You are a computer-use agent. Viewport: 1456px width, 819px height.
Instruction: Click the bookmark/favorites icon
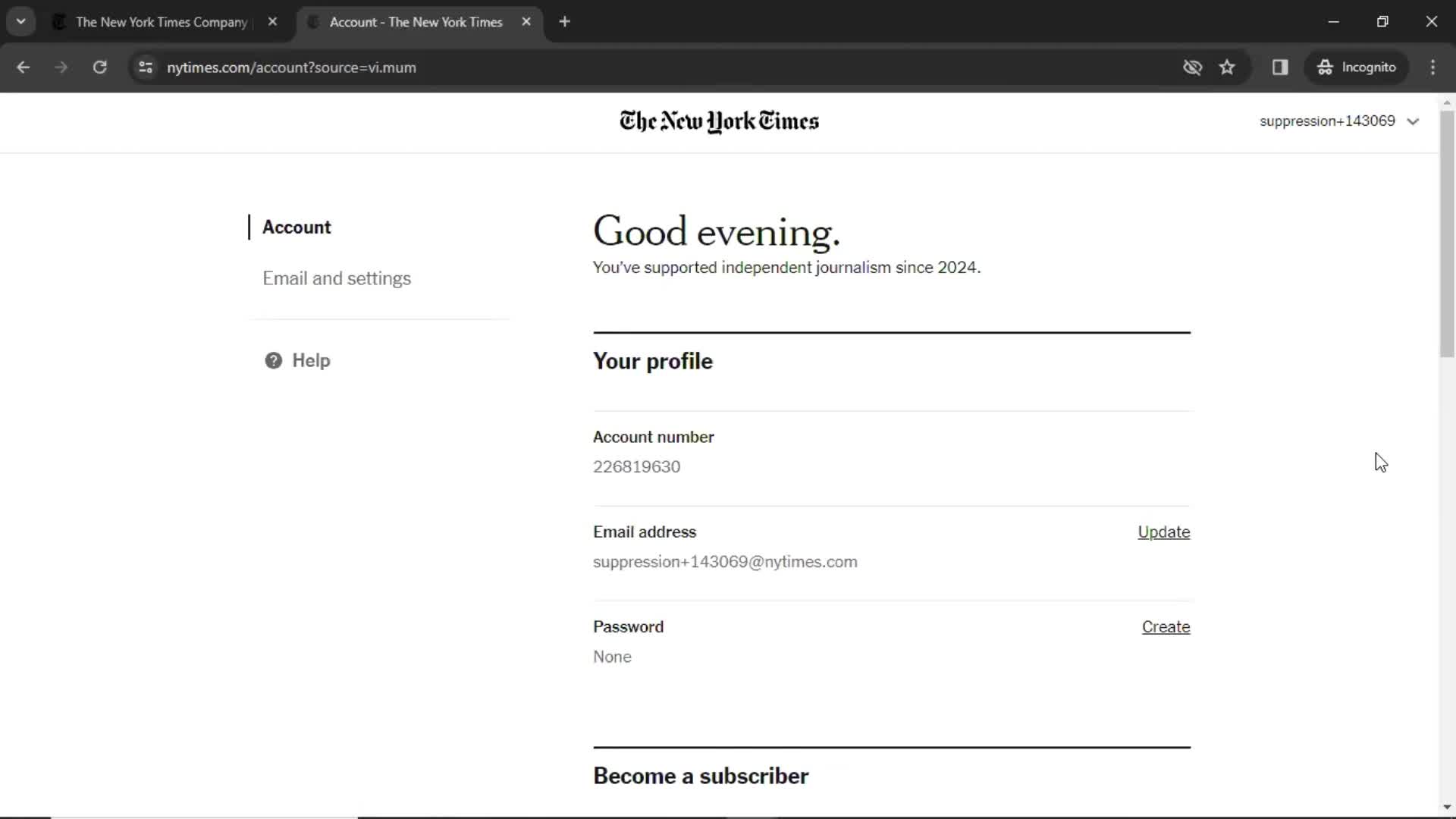(1227, 67)
